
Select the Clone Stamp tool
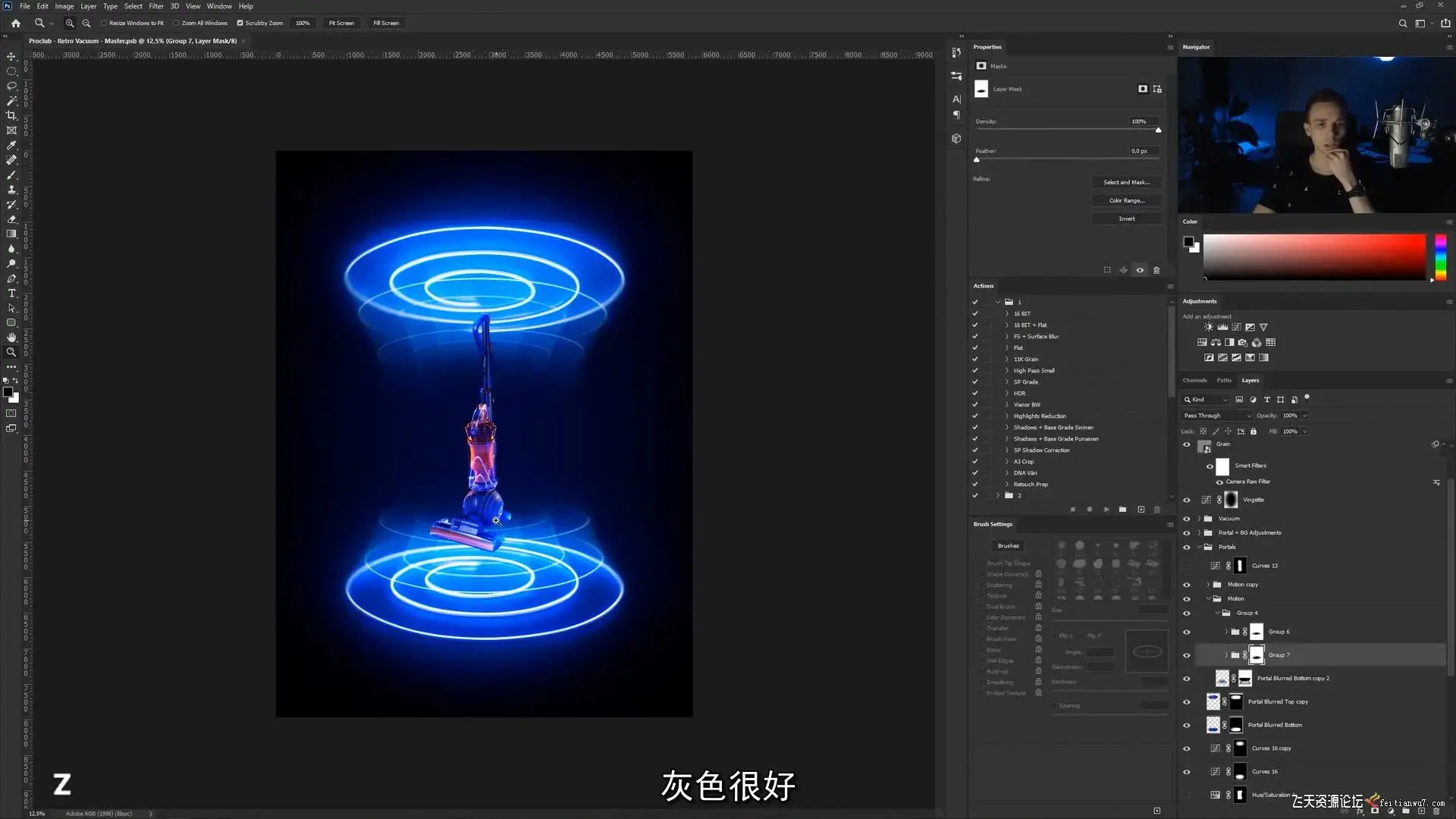coord(11,190)
